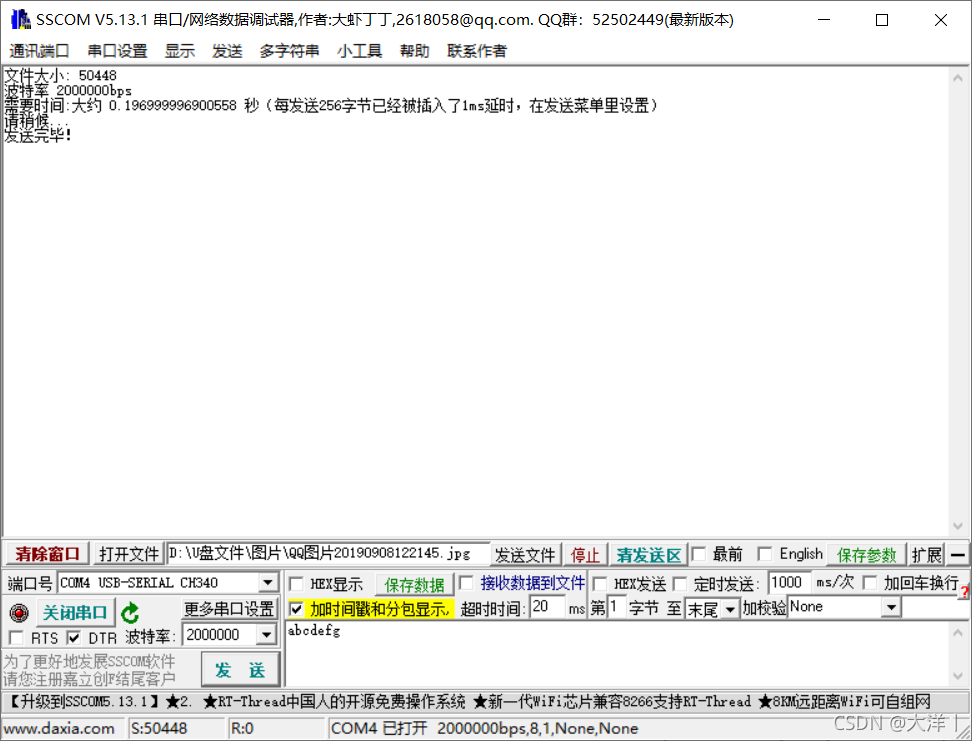Click the 停止 button
Viewport: 972px width, 741px height.
(x=585, y=554)
